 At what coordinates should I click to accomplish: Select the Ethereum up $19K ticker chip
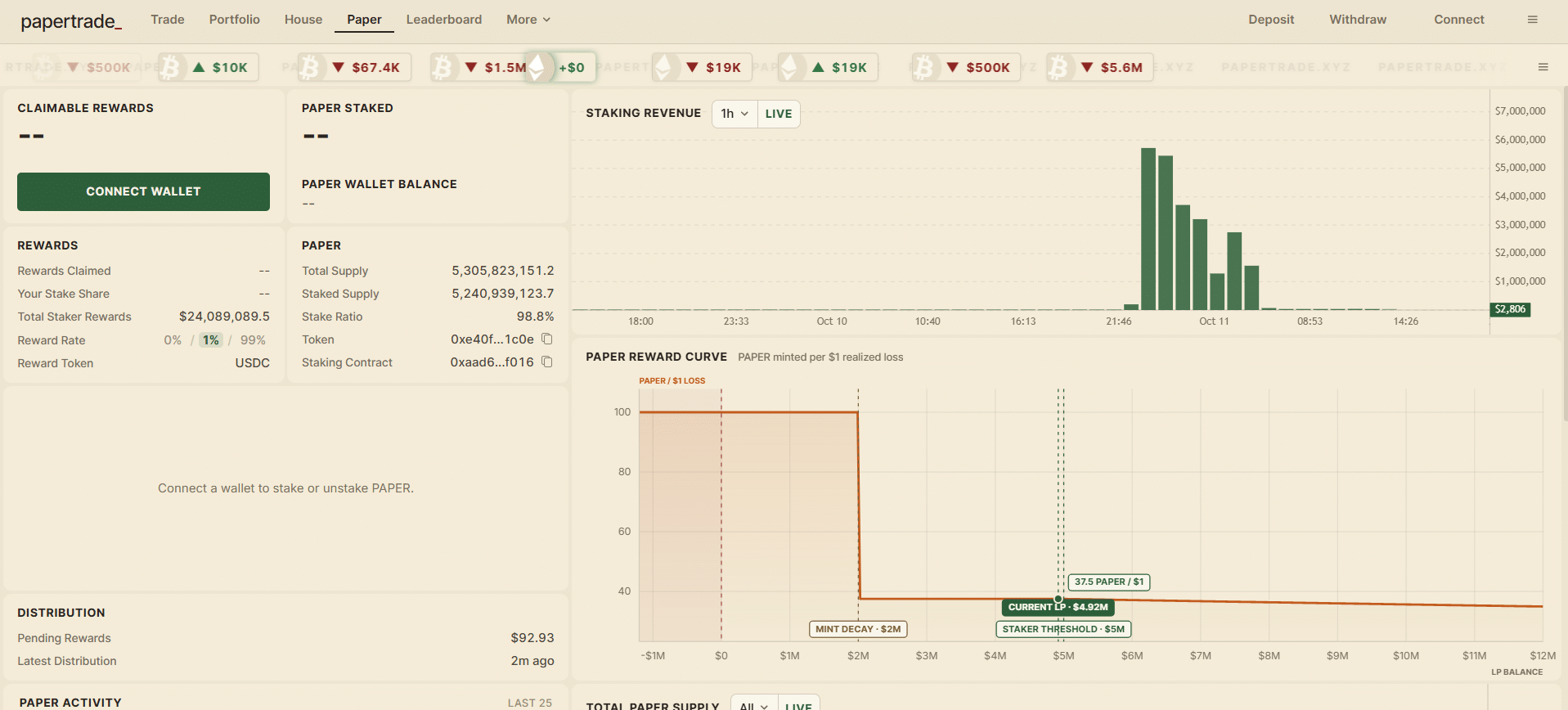pyautogui.click(x=828, y=67)
